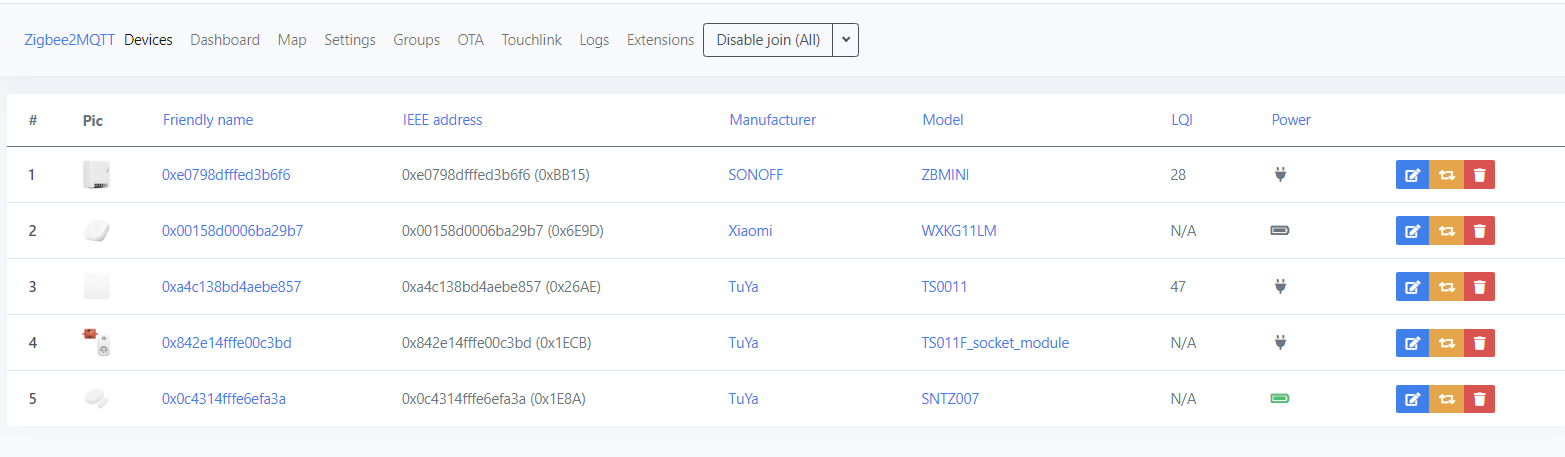This screenshot has height=457, width=1565.
Task: Click the plug icon in the TS011F_socket_module row
Action: [1280, 343]
